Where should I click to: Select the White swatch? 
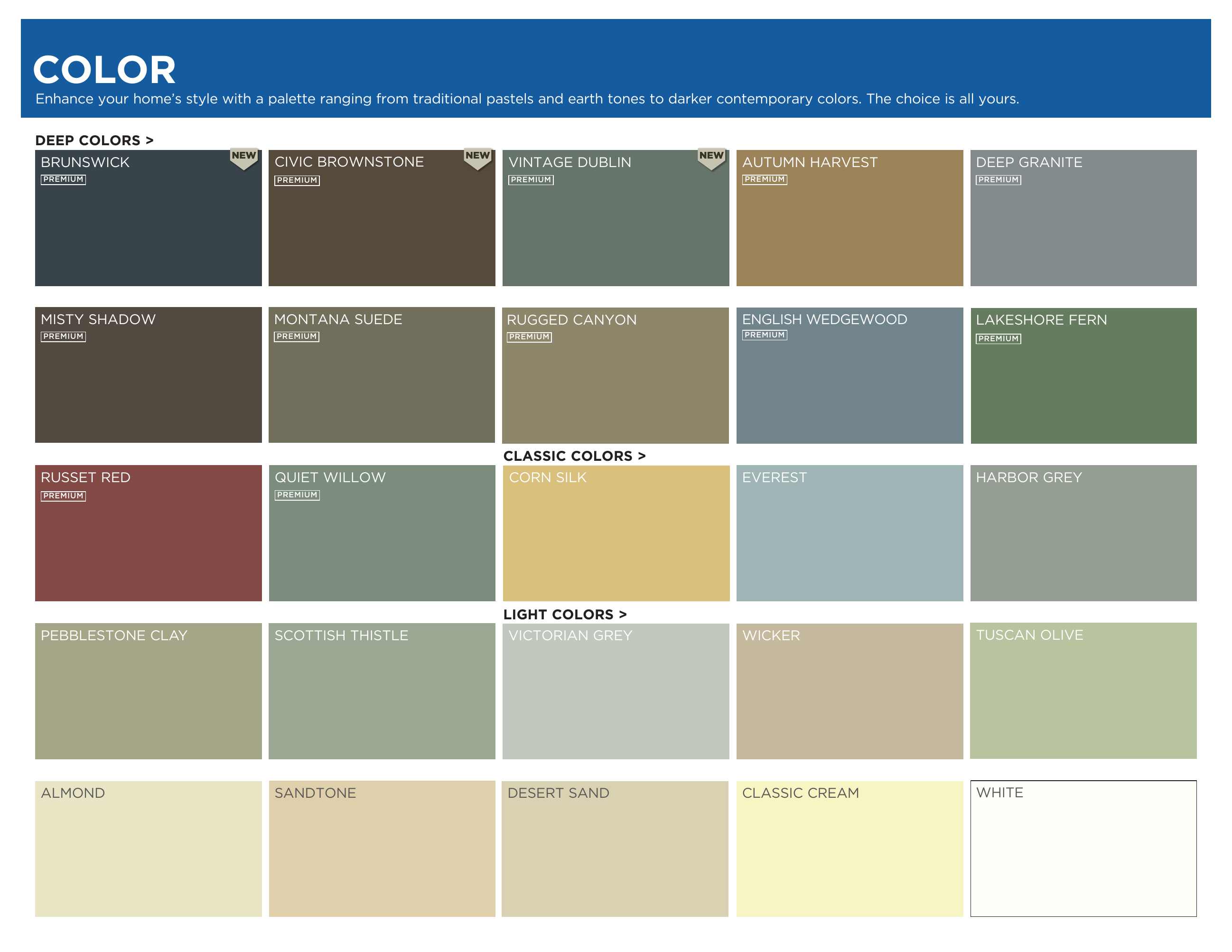coord(1083,849)
